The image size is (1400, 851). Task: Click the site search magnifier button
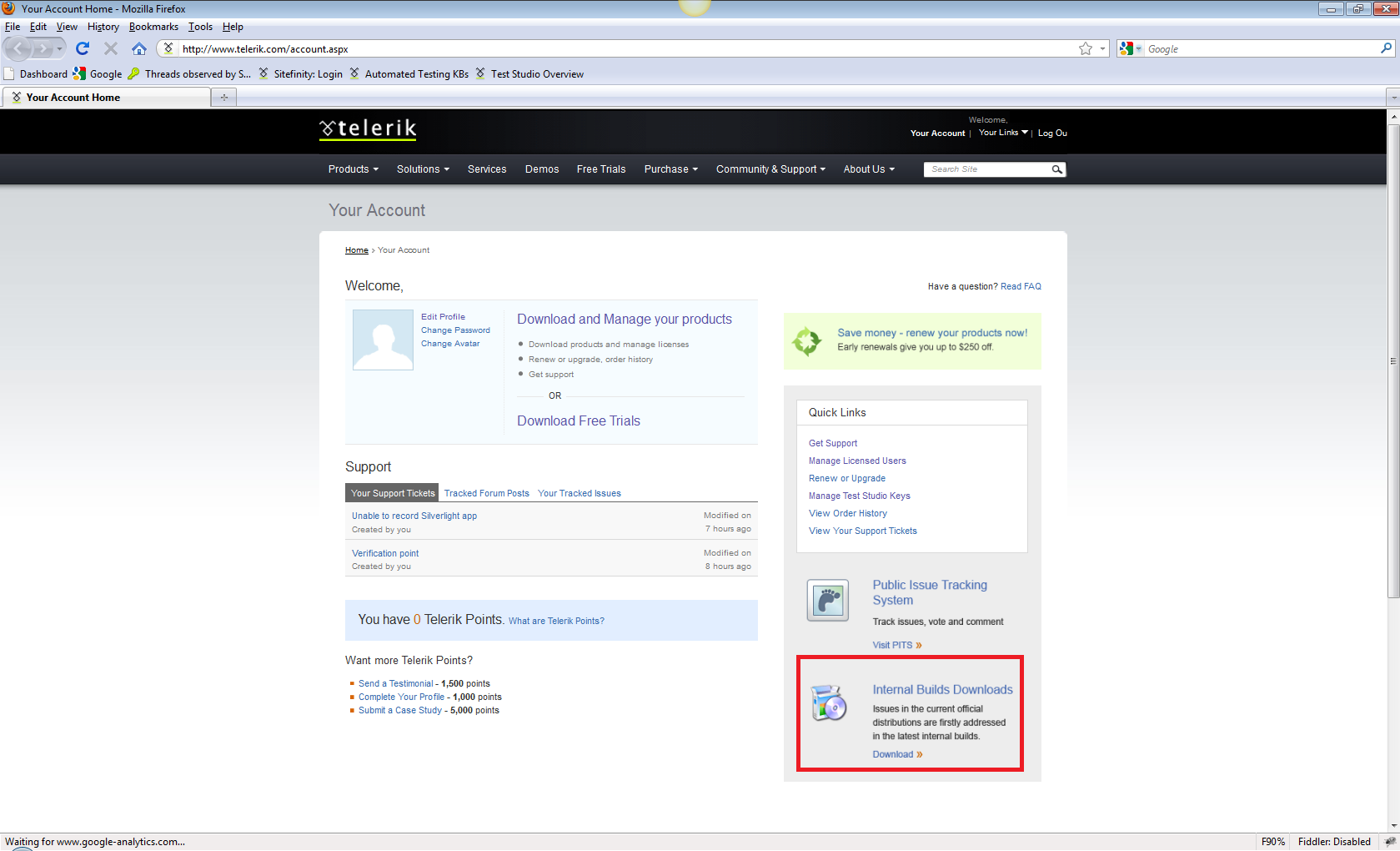1057,169
